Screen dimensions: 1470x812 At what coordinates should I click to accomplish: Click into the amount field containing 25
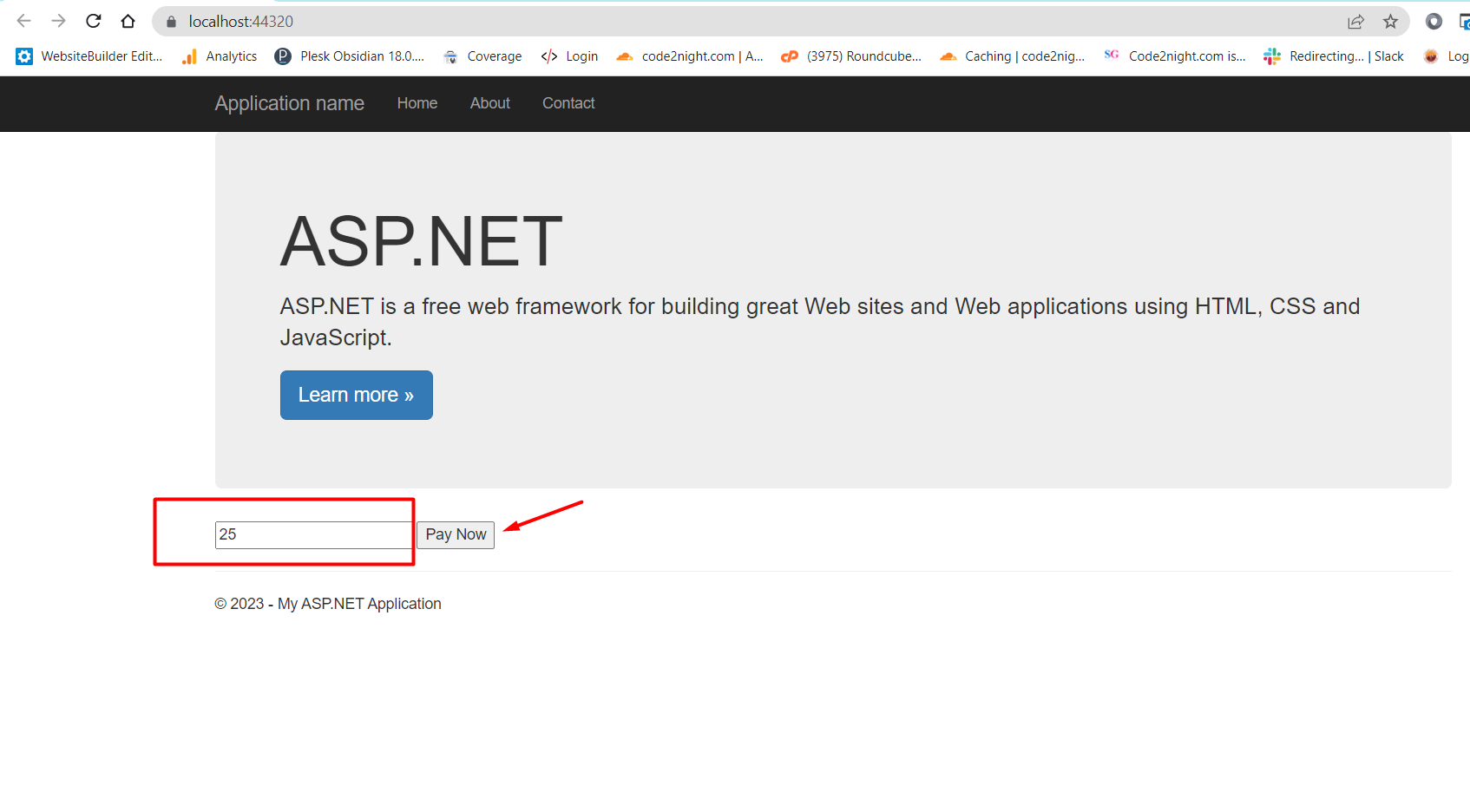314,535
